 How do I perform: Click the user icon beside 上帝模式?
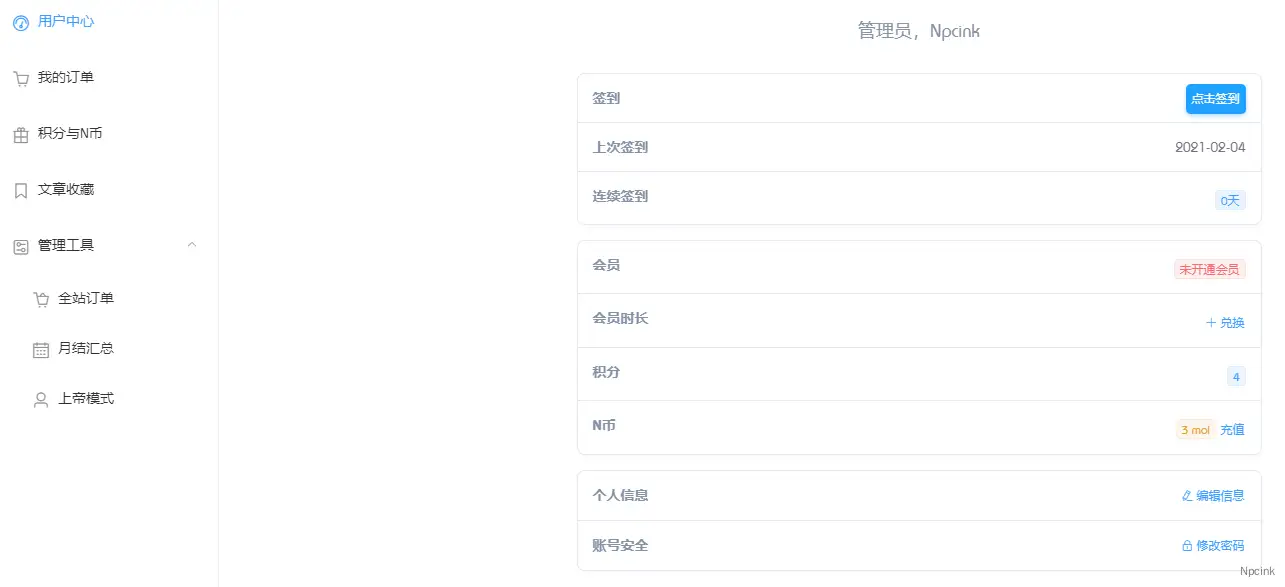pos(41,399)
